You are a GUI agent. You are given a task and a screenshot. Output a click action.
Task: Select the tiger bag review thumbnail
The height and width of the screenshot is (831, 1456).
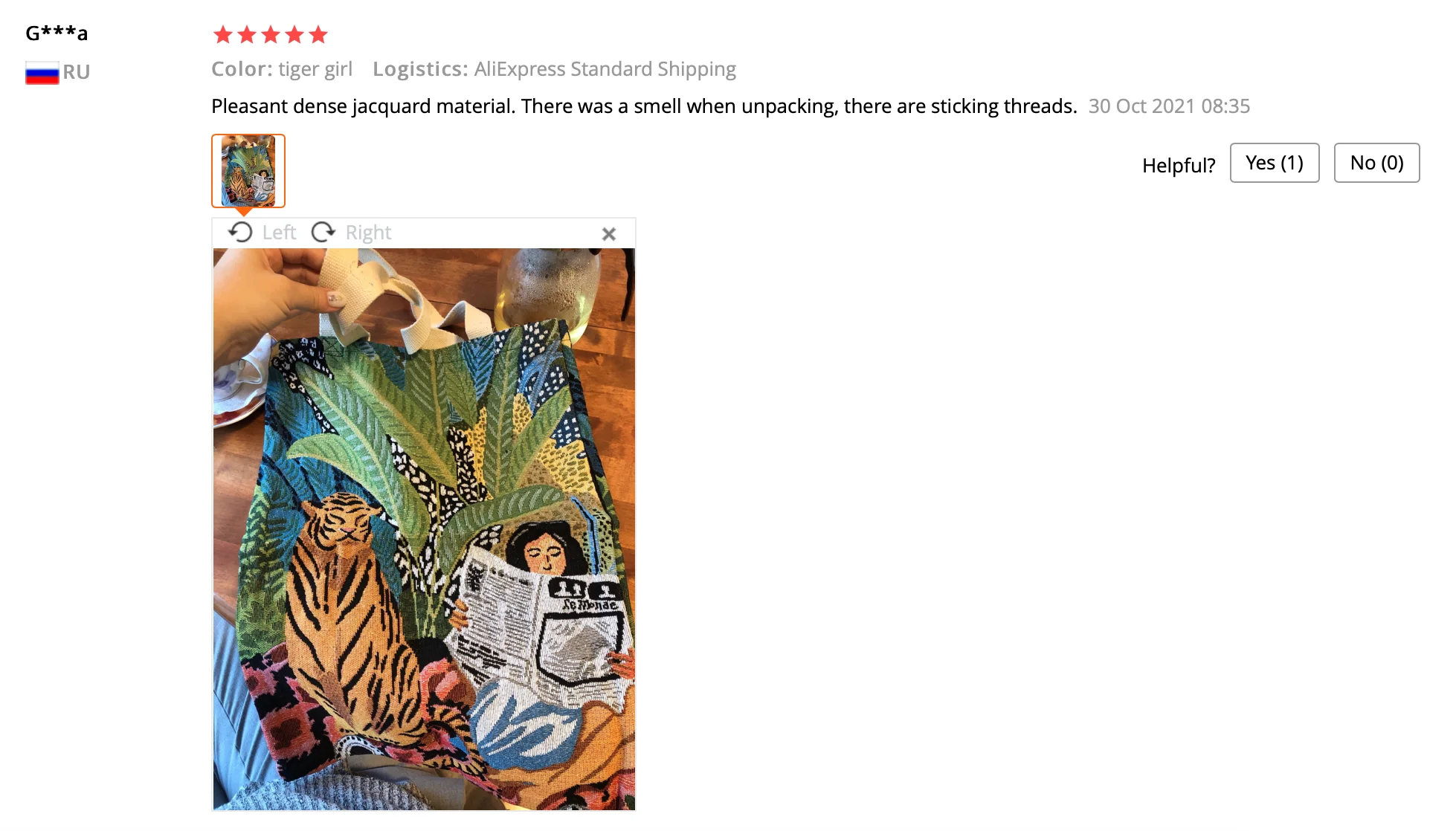coord(248,171)
